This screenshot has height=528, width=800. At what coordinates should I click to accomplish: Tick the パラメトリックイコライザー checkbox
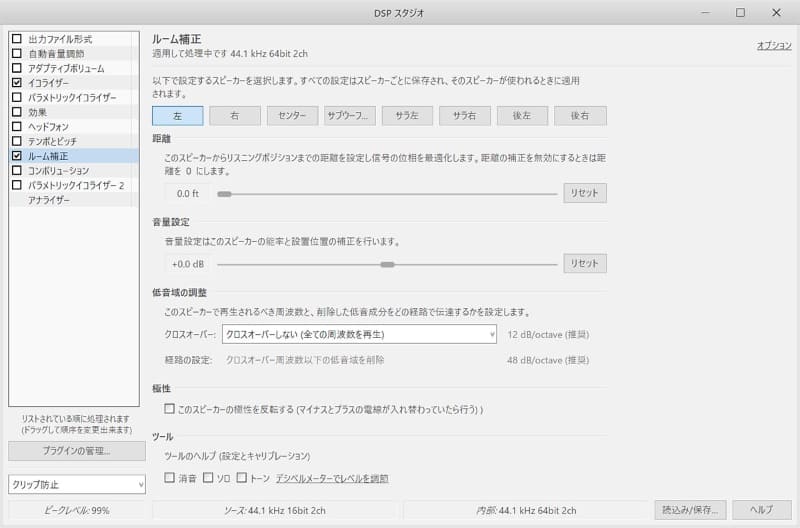(17, 97)
